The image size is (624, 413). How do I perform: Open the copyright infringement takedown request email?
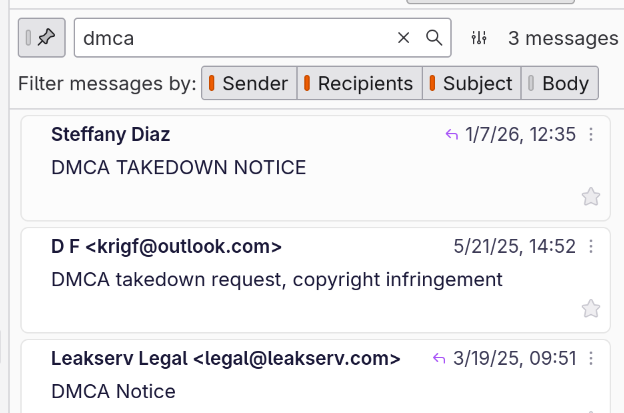(x=276, y=279)
